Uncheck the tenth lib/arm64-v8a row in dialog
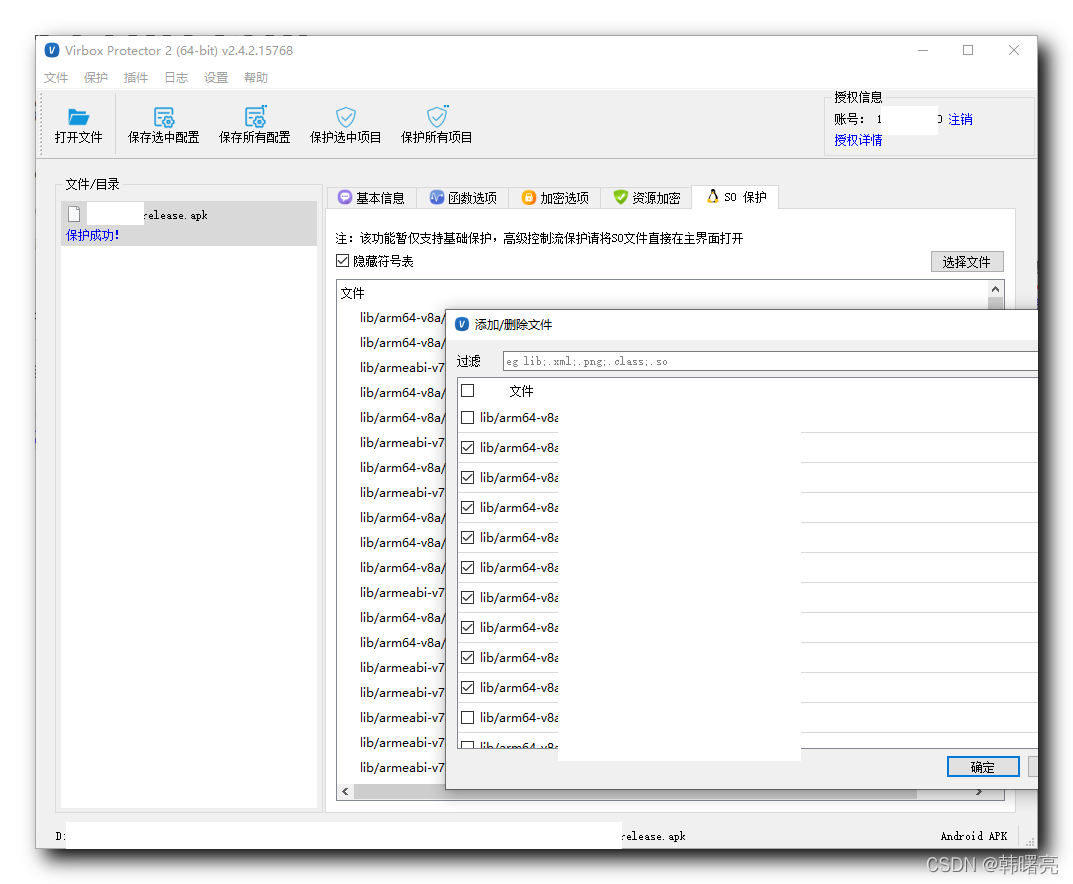The width and height of the screenshot is (1073, 884). 468,688
